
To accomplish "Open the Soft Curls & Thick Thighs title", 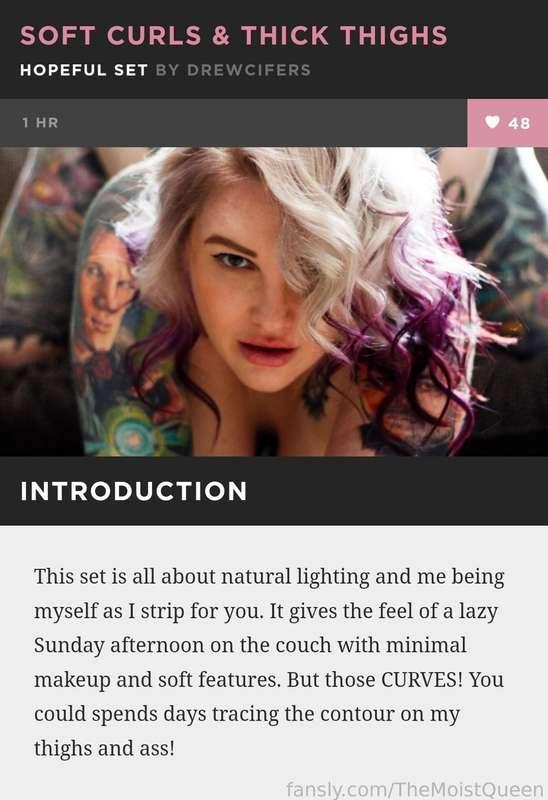I will (x=234, y=36).
